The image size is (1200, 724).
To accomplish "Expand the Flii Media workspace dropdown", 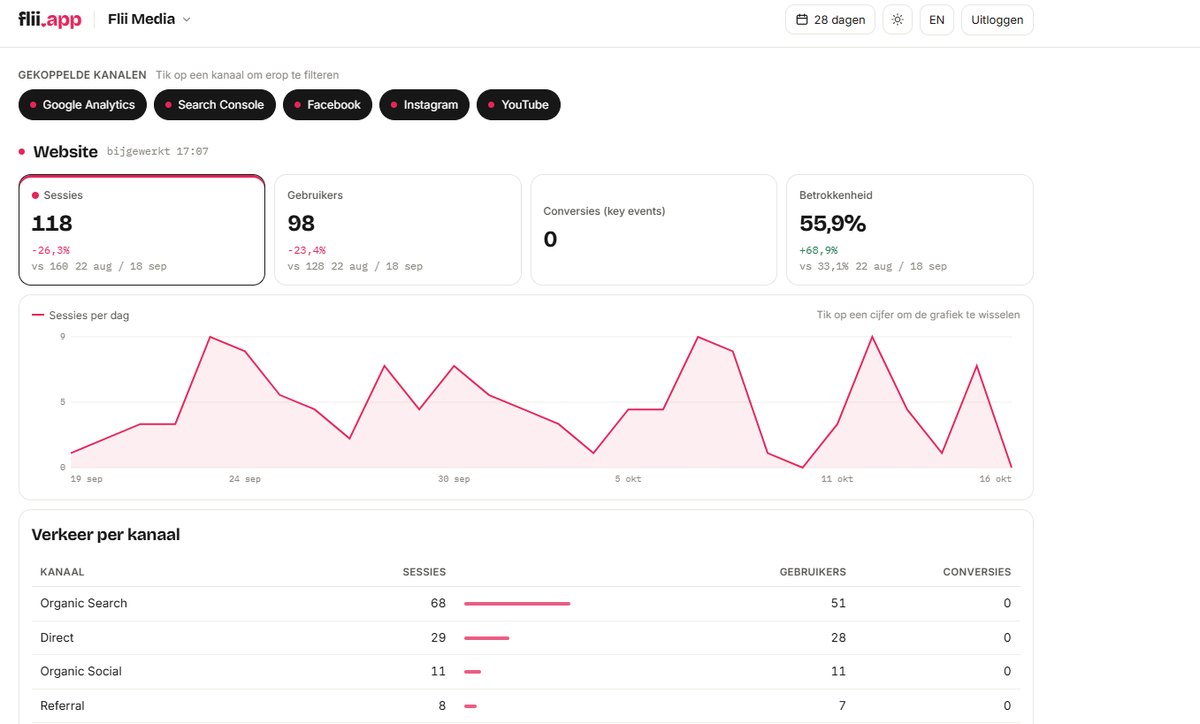I will click(x=149, y=19).
